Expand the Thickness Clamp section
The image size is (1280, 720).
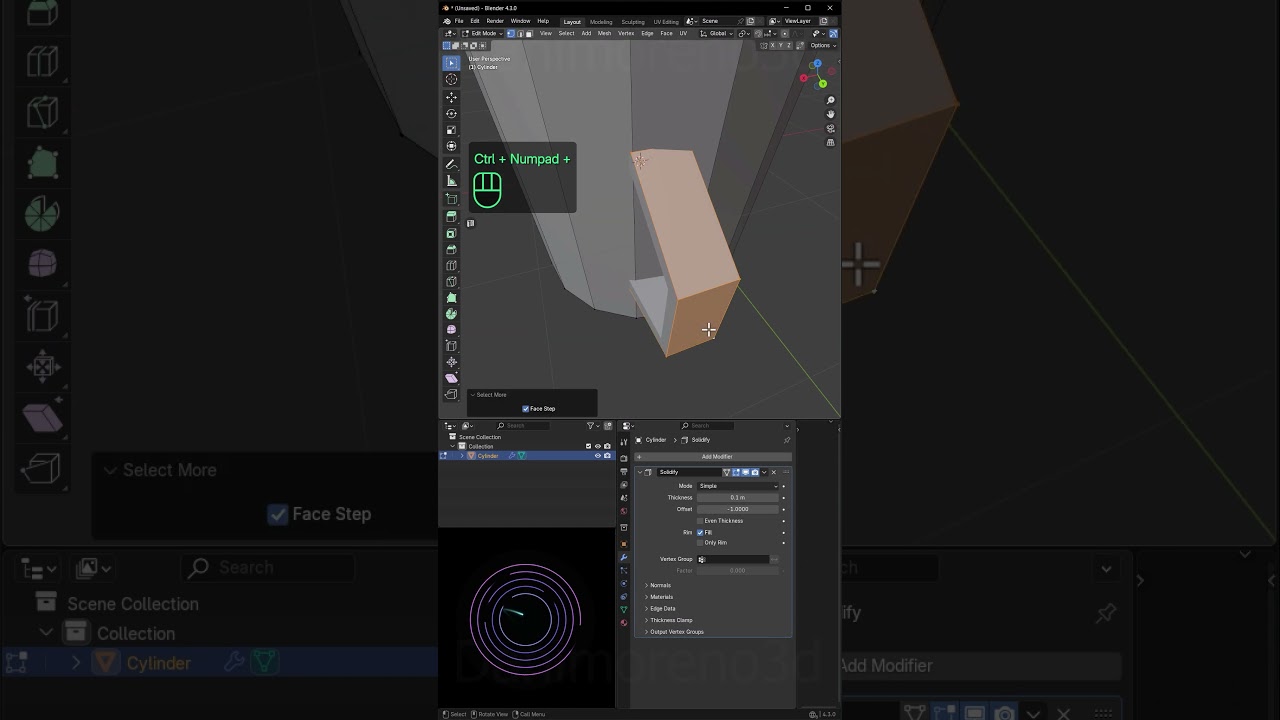point(670,620)
